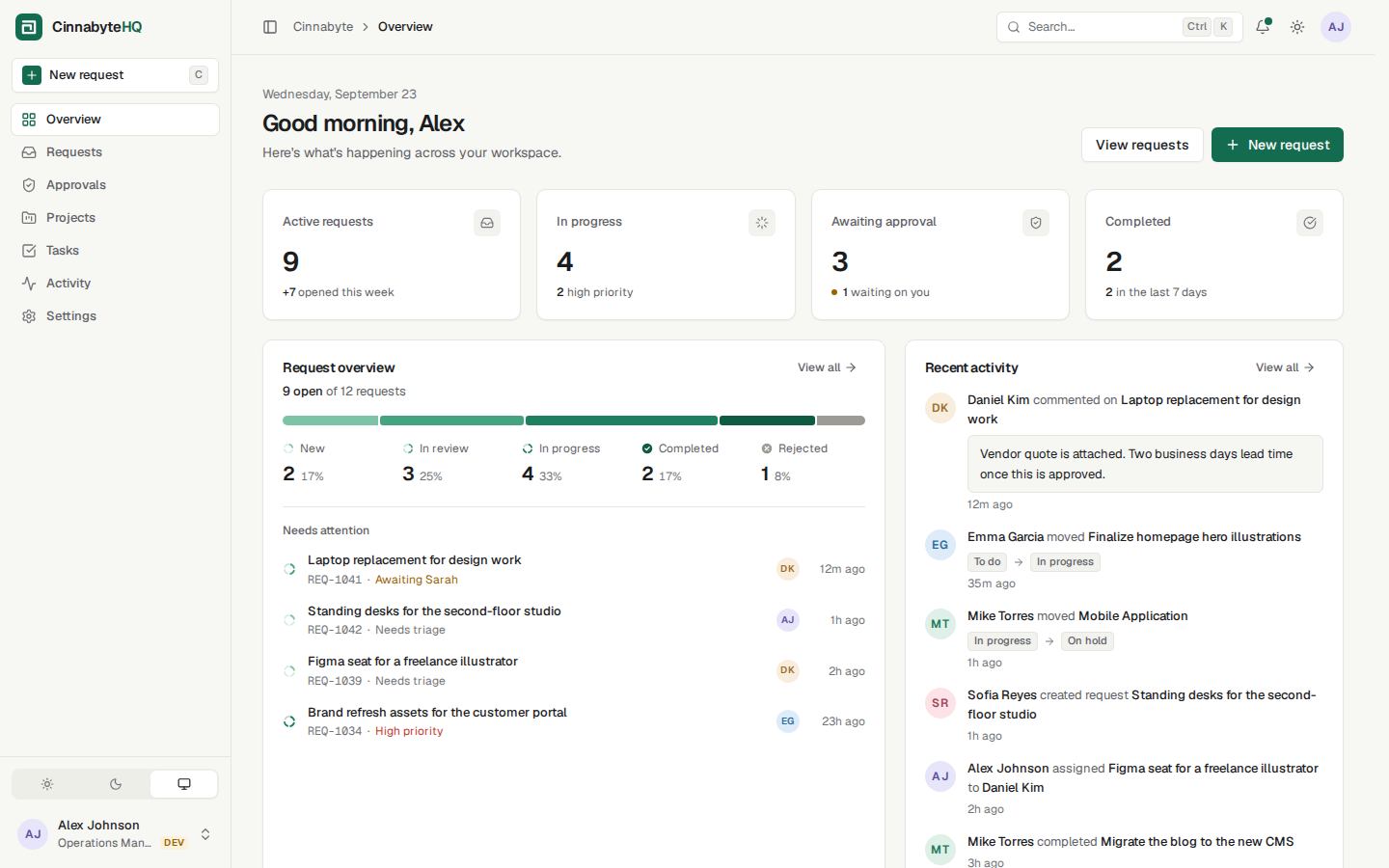
Task: Click View all in Request overview
Action: pyautogui.click(x=827, y=367)
